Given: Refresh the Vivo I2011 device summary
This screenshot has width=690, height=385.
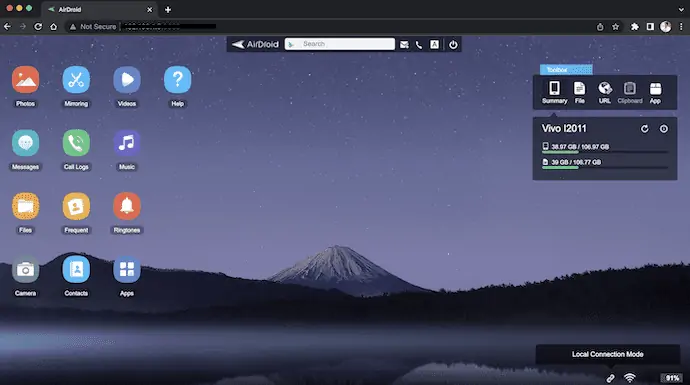Looking at the screenshot, I should [644, 129].
